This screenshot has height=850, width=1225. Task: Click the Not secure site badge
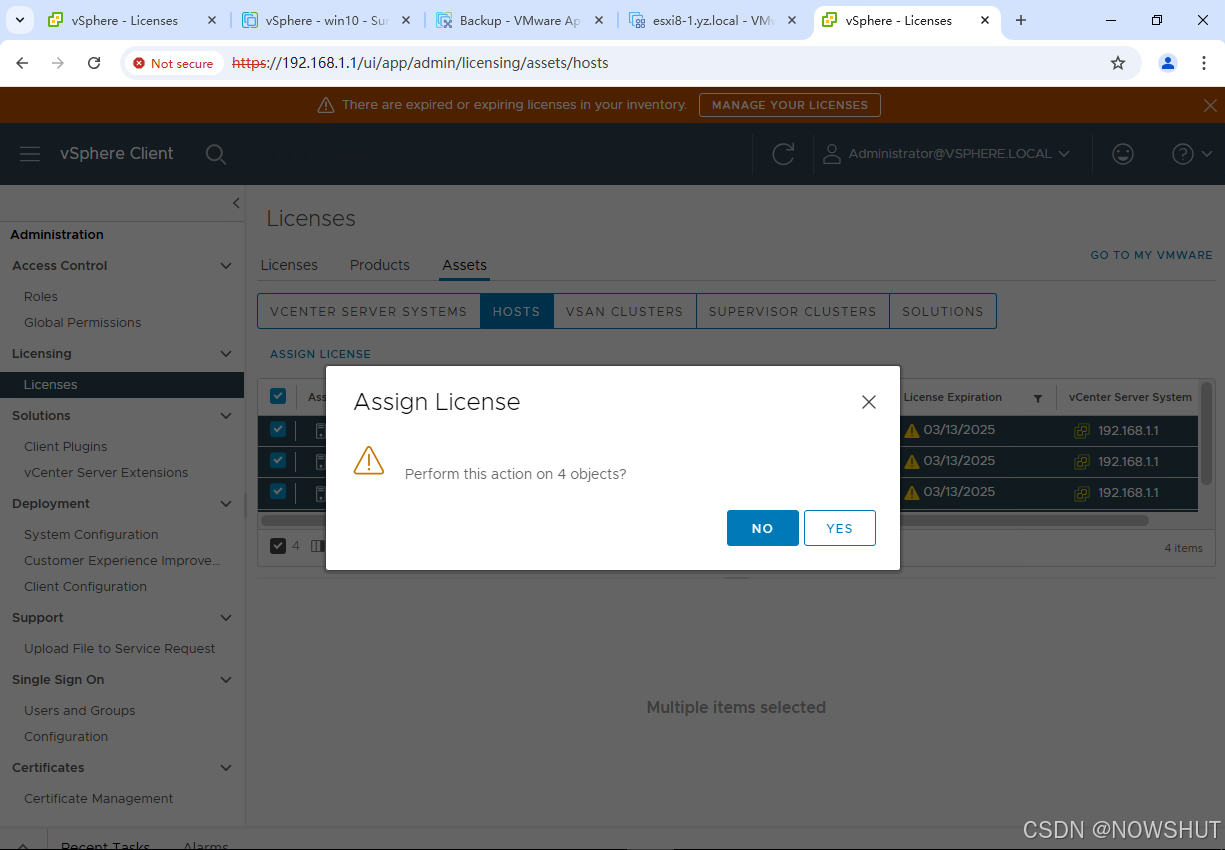click(173, 63)
